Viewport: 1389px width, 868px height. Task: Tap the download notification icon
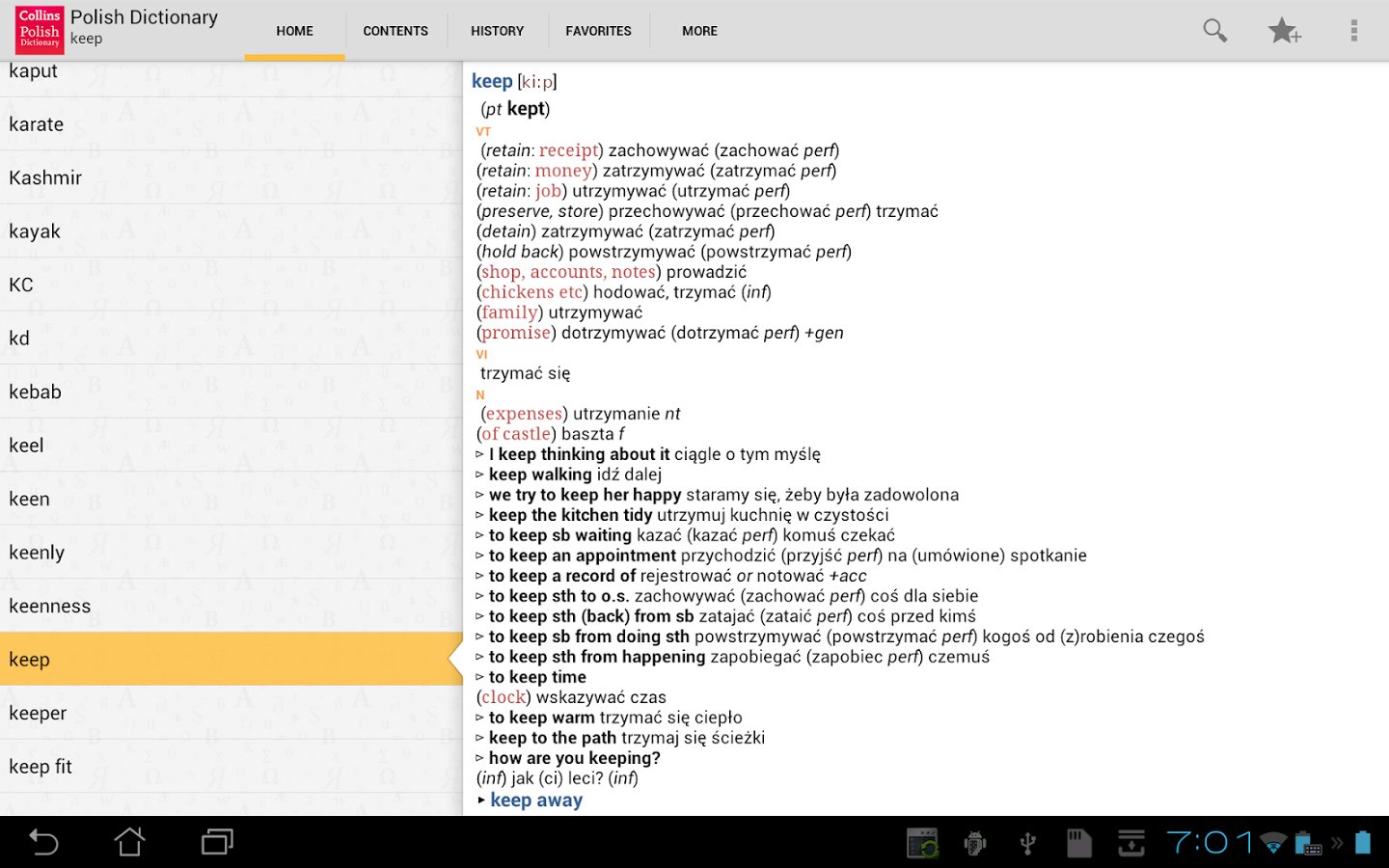tap(1131, 843)
